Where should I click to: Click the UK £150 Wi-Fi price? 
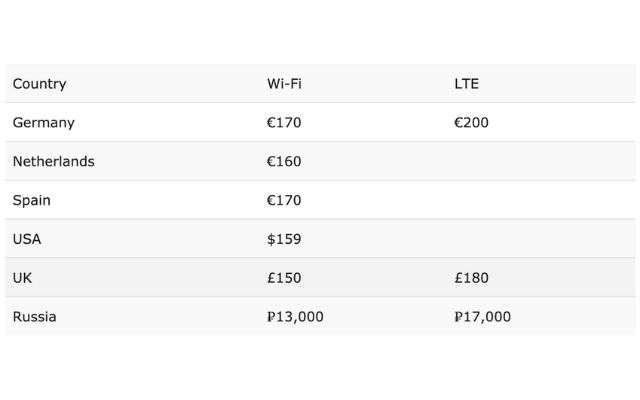[284, 278]
